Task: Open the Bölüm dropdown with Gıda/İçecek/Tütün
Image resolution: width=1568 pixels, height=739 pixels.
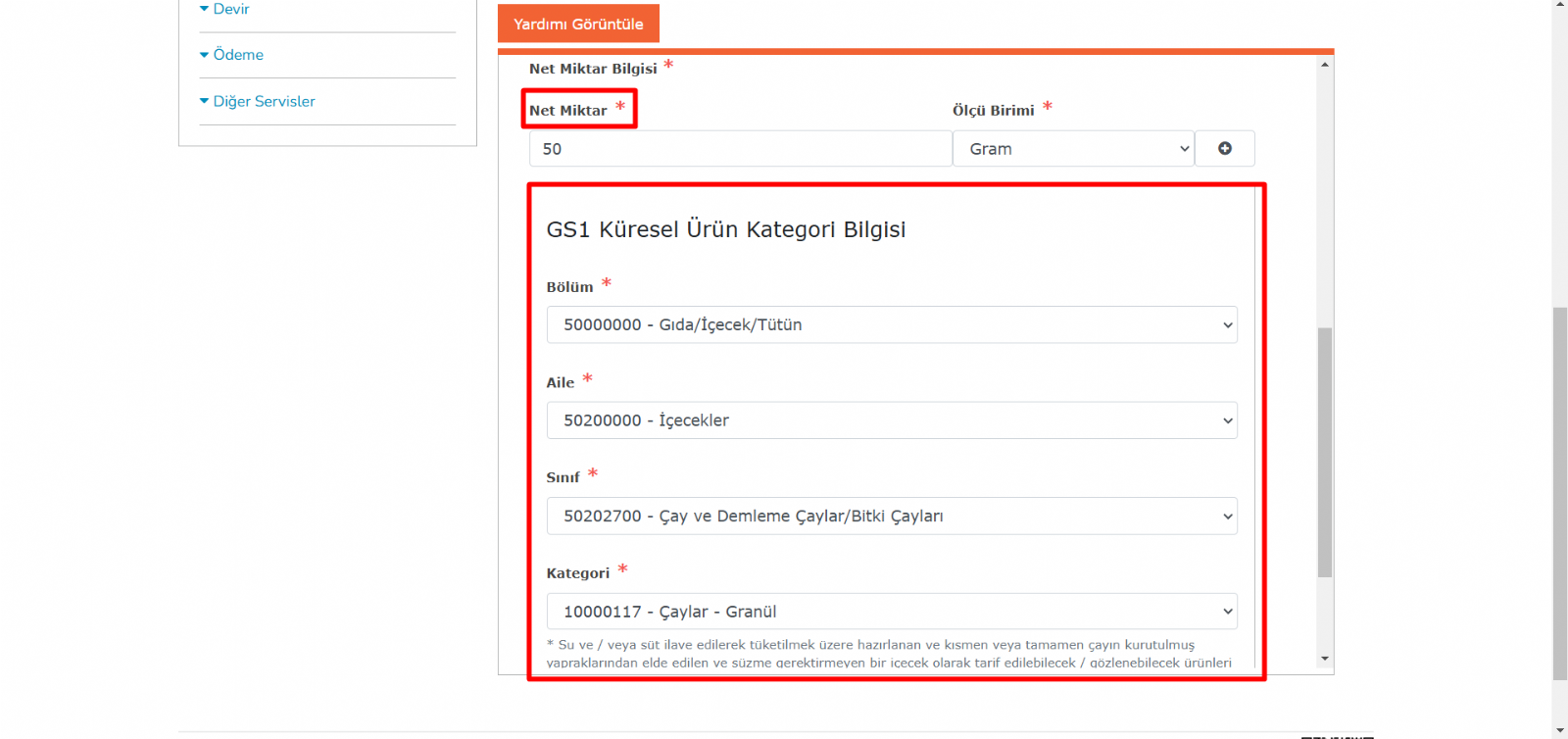Action: tap(891, 325)
